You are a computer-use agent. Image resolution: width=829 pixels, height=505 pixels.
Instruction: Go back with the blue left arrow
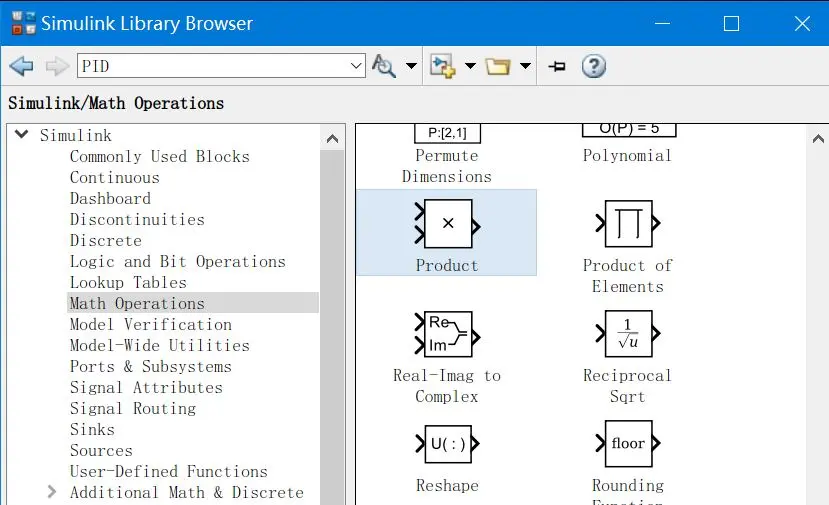click(21, 67)
